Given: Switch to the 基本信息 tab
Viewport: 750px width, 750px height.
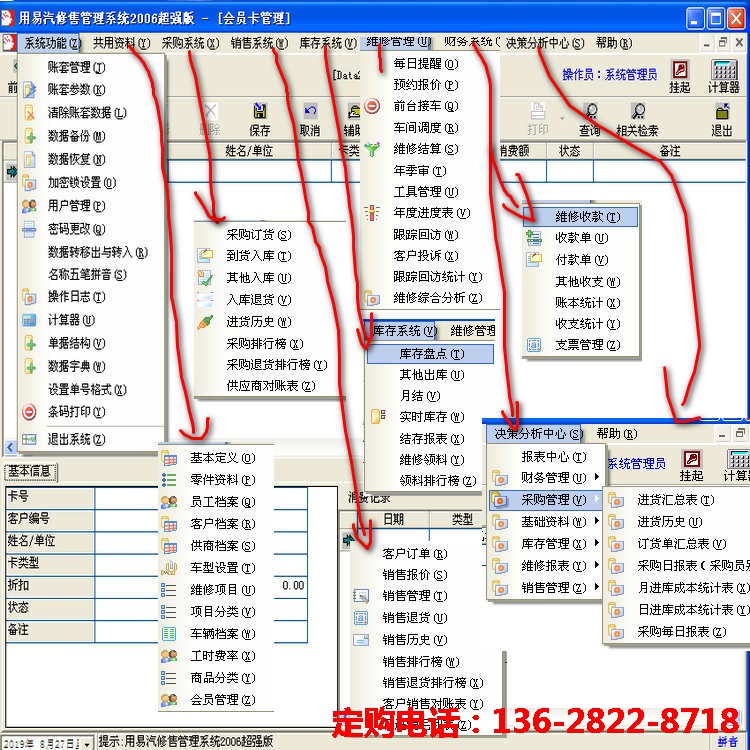Looking at the screenshot, I should coord(30,472).
